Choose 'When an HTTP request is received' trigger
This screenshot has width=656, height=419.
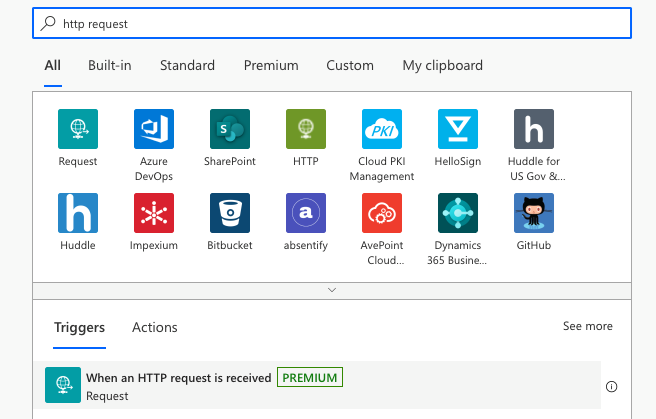coord(318,385)
